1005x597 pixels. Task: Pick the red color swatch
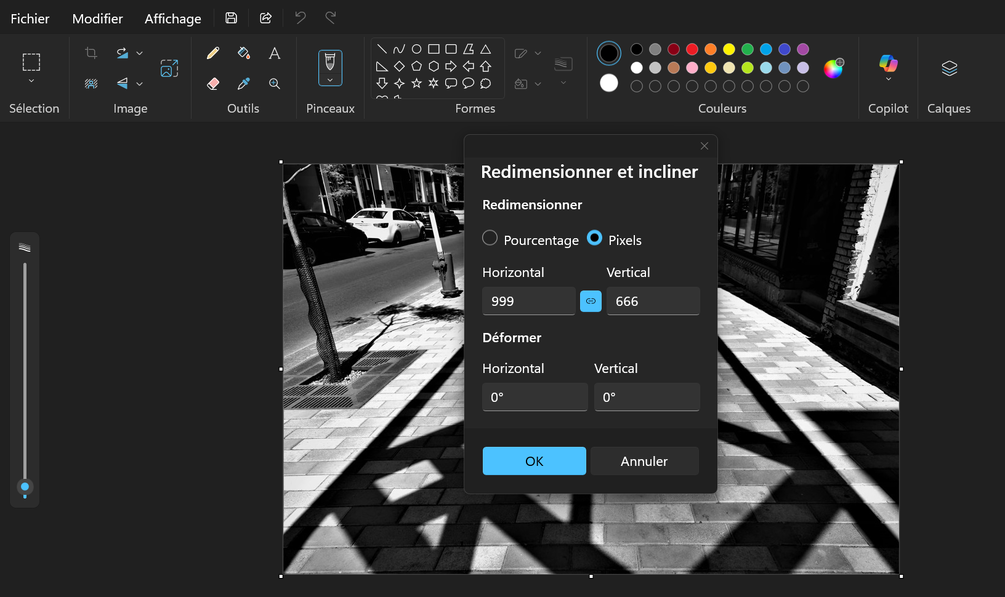point(692,49)
